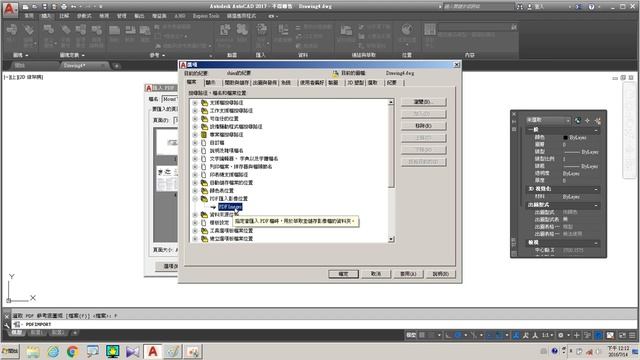The image size is (640, 360).
Task: Click the 套用(A) apply button
Action: coord(408,274)
